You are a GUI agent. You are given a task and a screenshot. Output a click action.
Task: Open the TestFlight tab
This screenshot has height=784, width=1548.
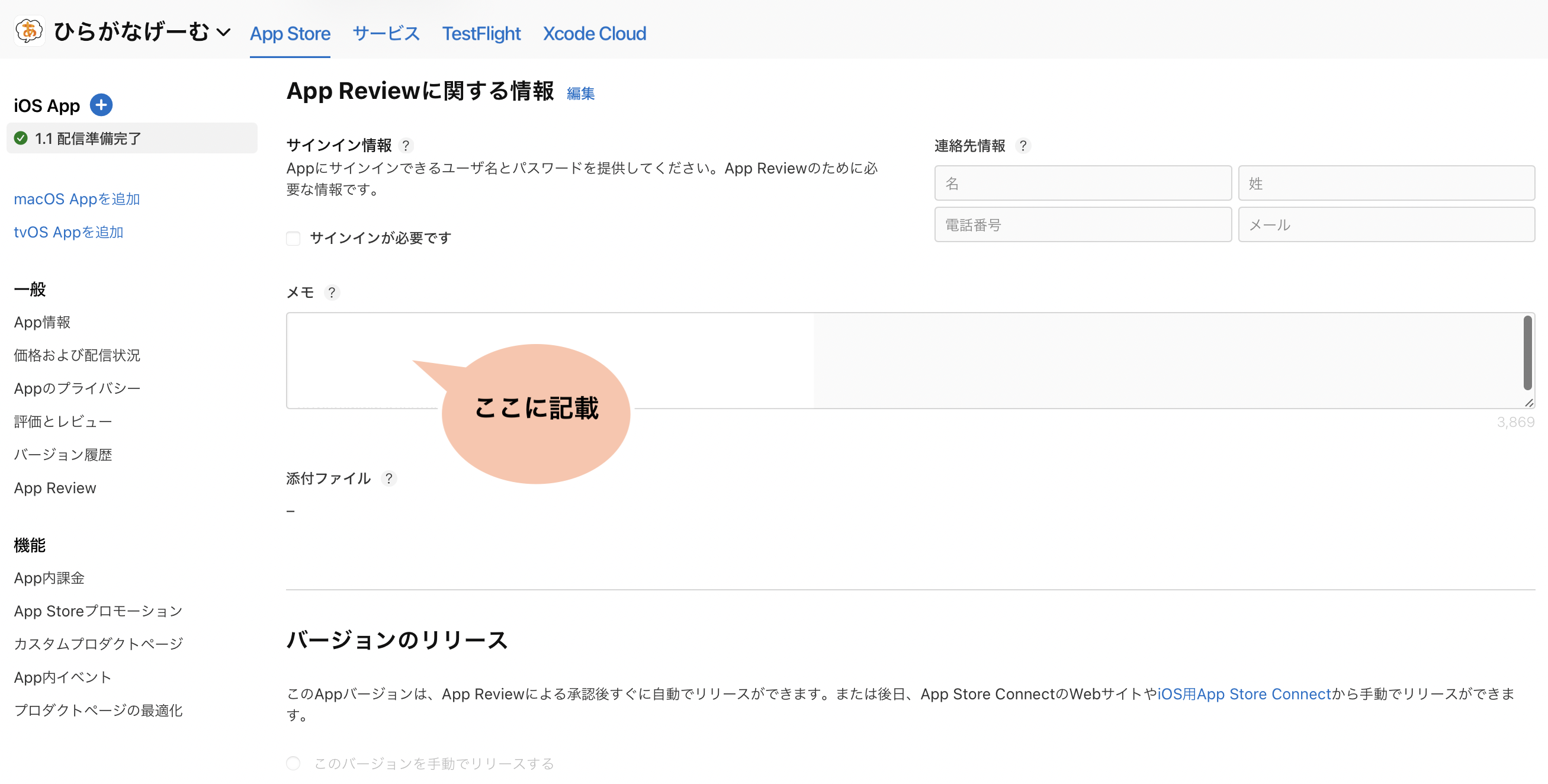(x=481, y=34)
